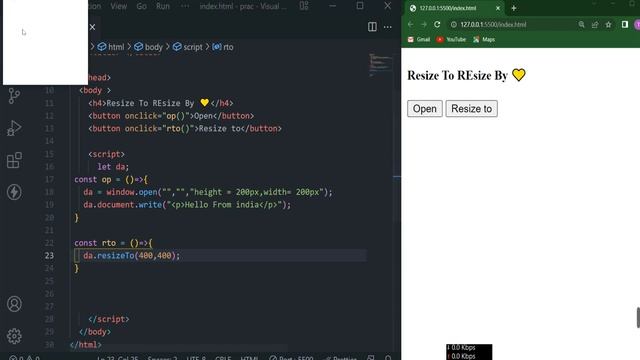The height and width of the screenshot is (360, 640).
Task: Click Open button on the web page
Action: (x=424, y=109)
